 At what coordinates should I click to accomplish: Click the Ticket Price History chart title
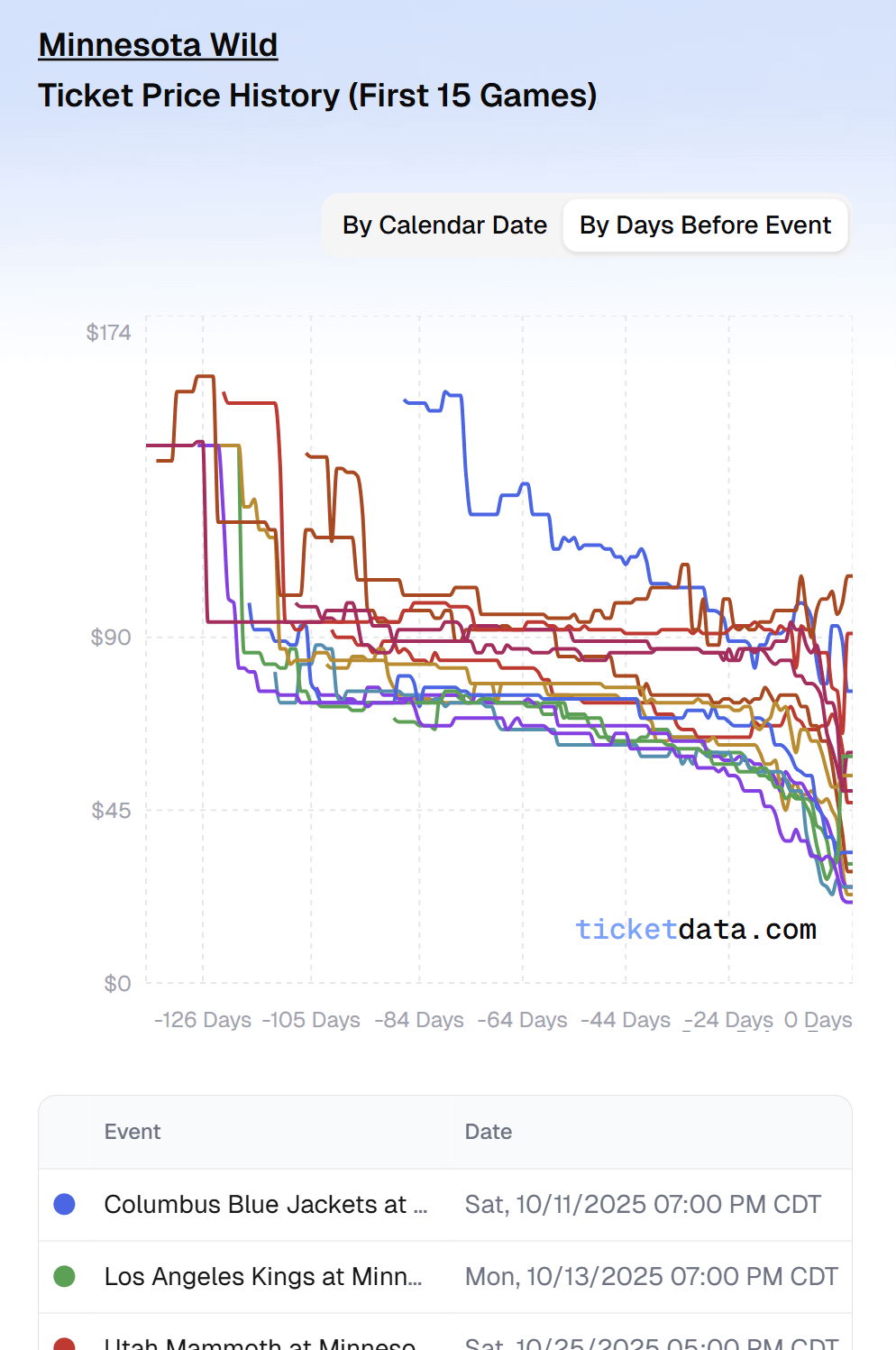(x=317, y=96)
